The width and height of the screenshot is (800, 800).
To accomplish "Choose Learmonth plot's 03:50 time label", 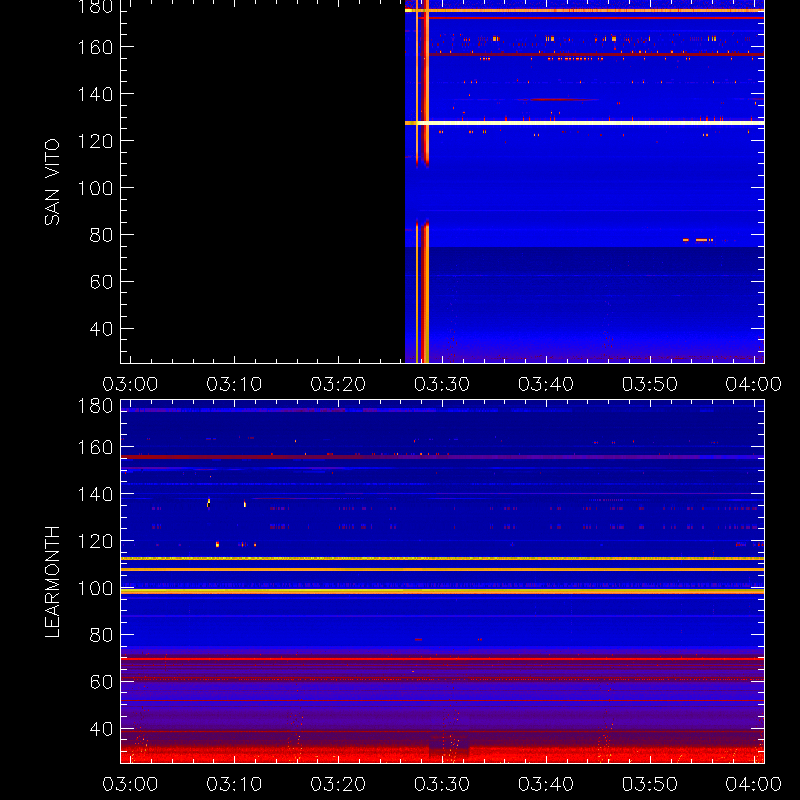I will 650,784.
